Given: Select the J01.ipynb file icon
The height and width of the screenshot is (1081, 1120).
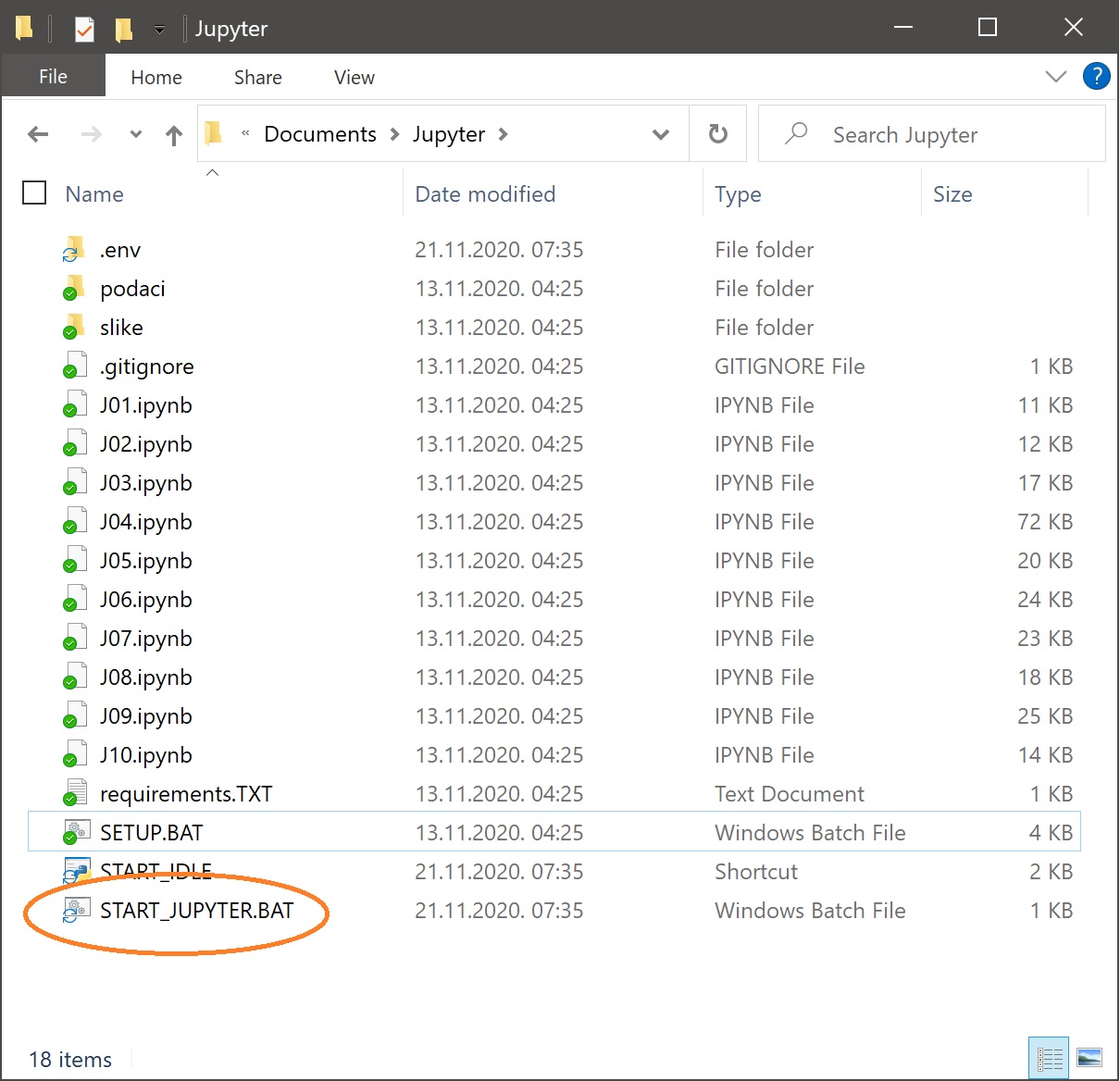Looking at the screenshot, I should [x=74, y=404].
